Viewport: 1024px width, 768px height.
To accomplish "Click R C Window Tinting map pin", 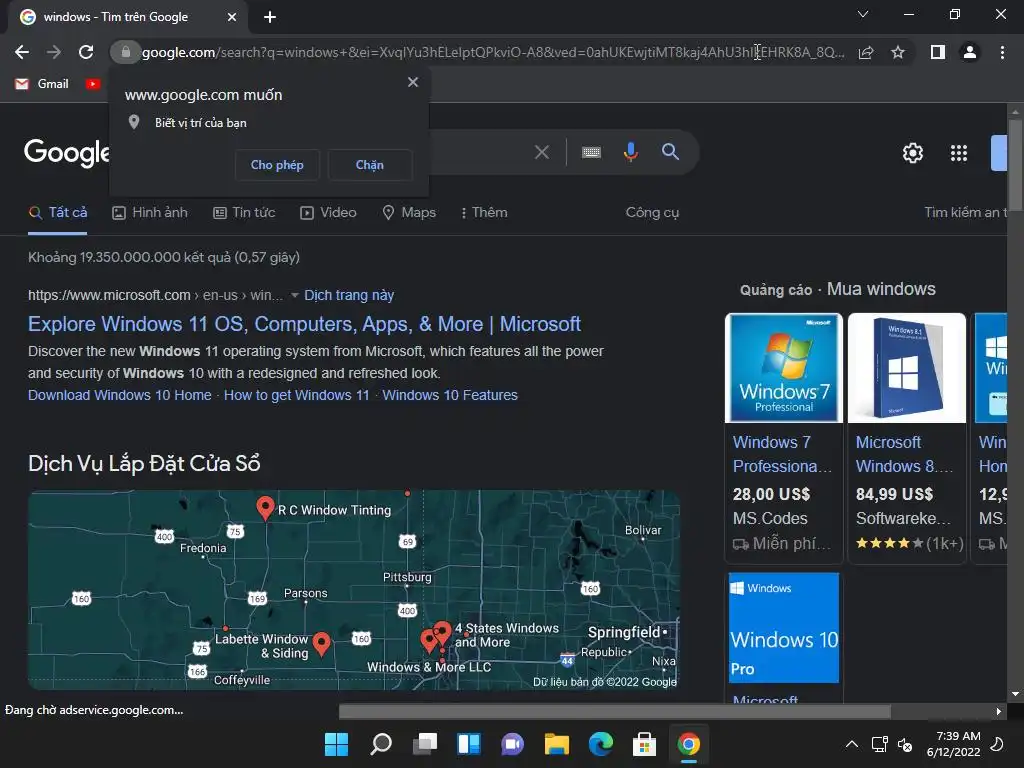I will pyautogui.click(x=265, y=507).
